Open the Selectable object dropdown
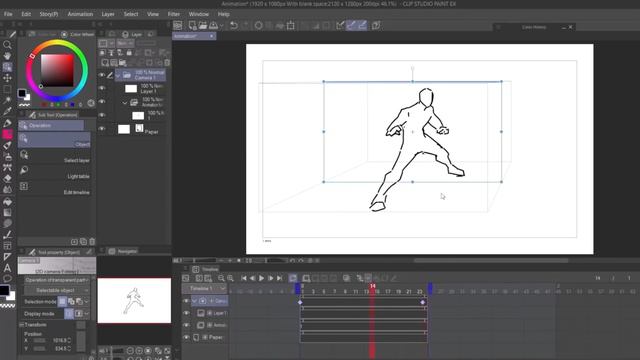 tap(56, 290)
